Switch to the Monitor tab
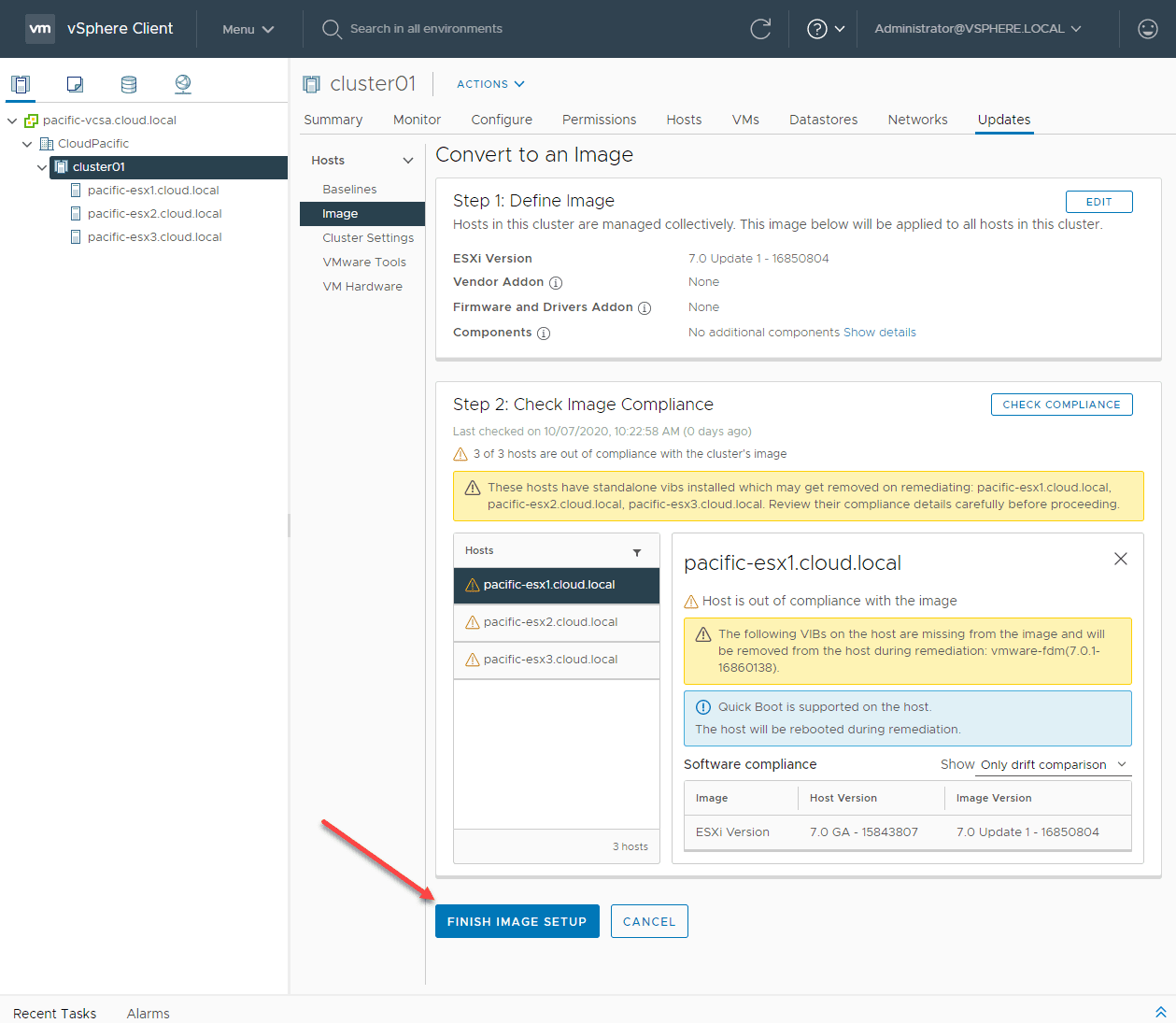This screenshot has width=1176, height=1023. (x=417, y=120)
